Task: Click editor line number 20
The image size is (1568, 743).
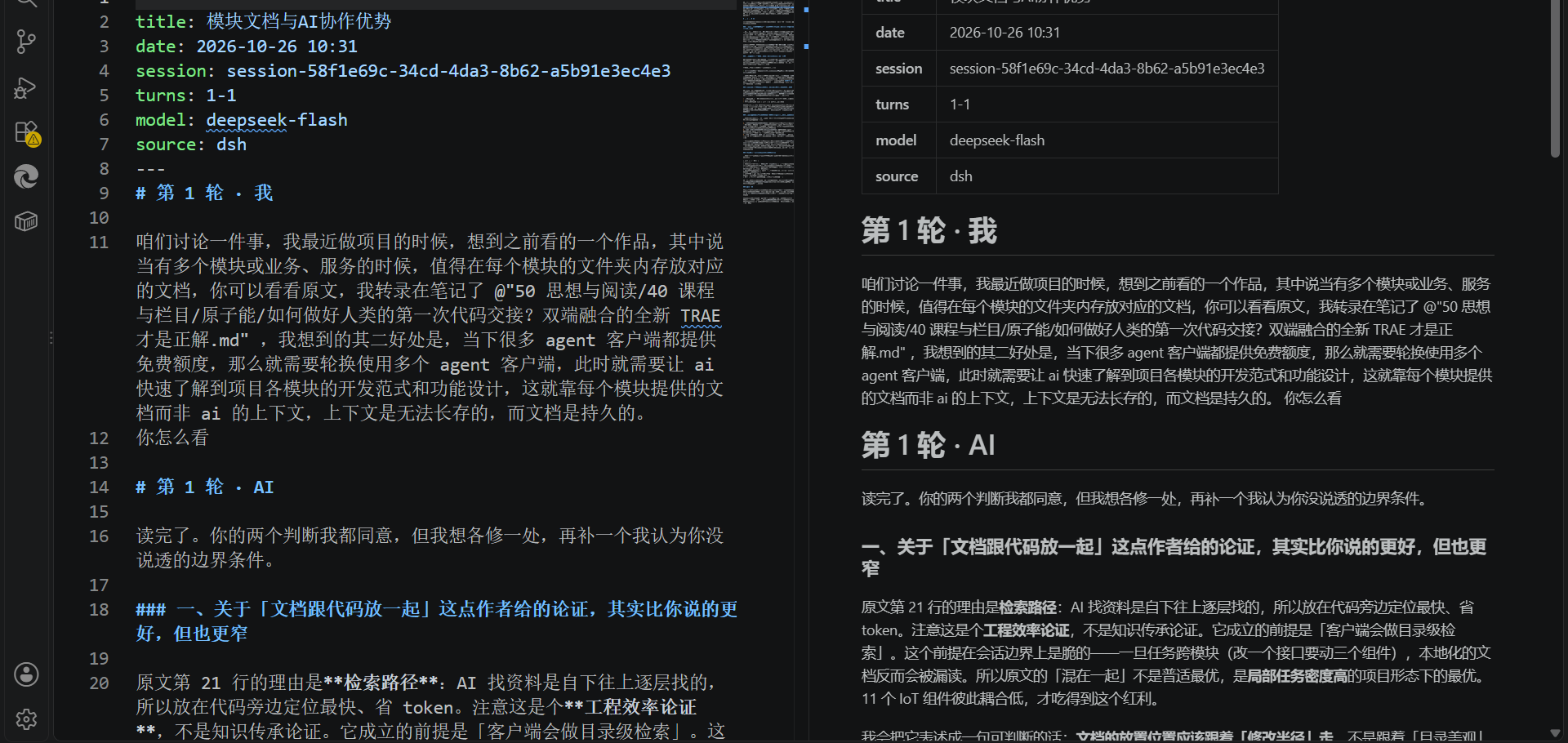Action: coord(99,683)
